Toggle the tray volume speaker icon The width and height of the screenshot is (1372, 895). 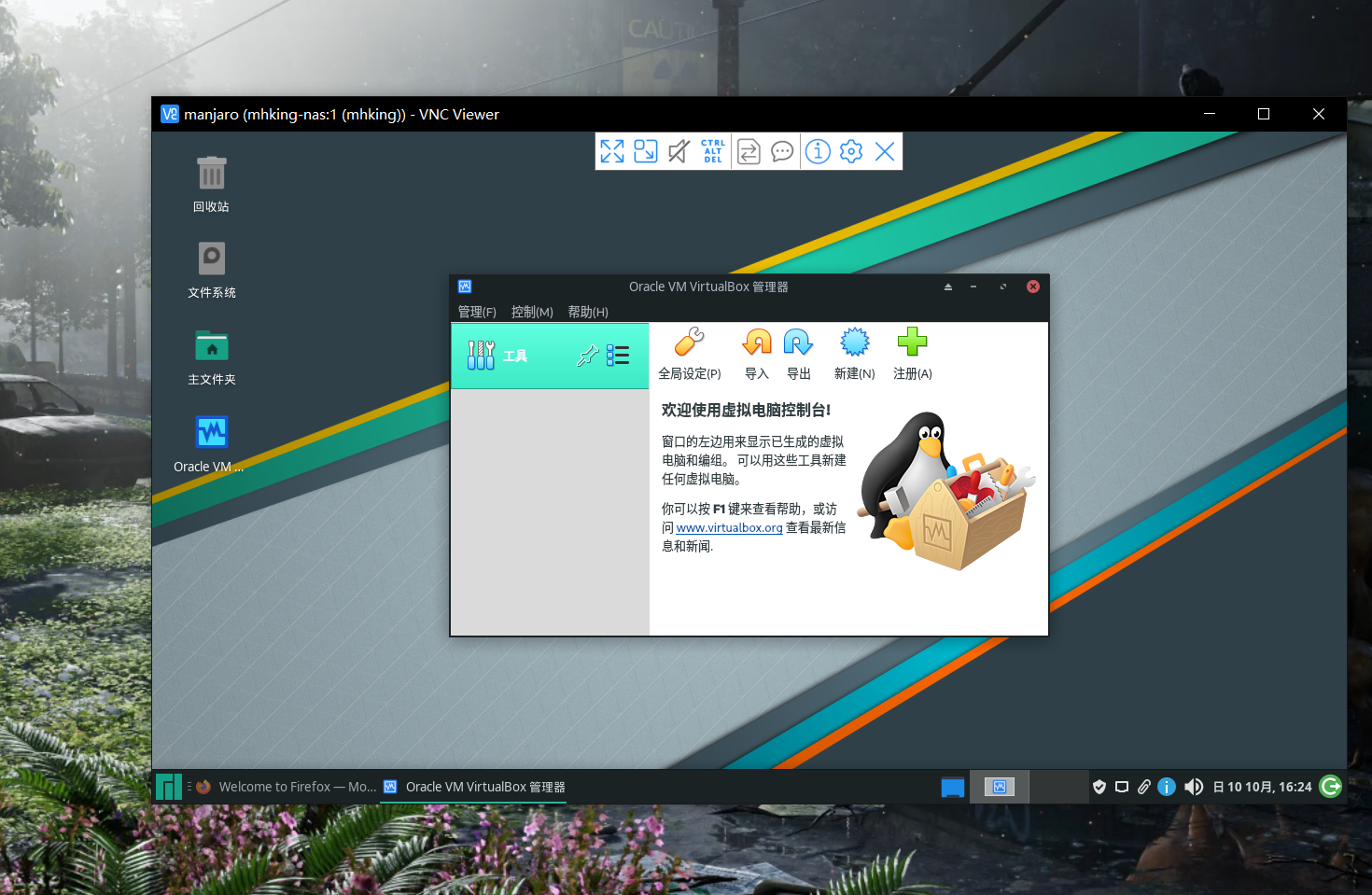tap(1194, 786)
